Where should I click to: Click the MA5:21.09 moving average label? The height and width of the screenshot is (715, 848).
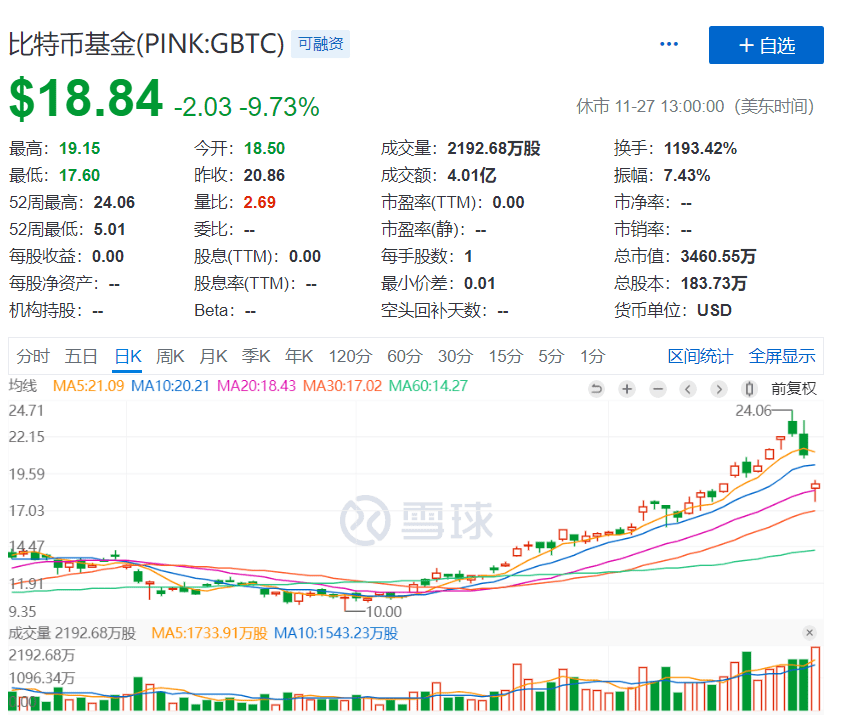[88, 386]
